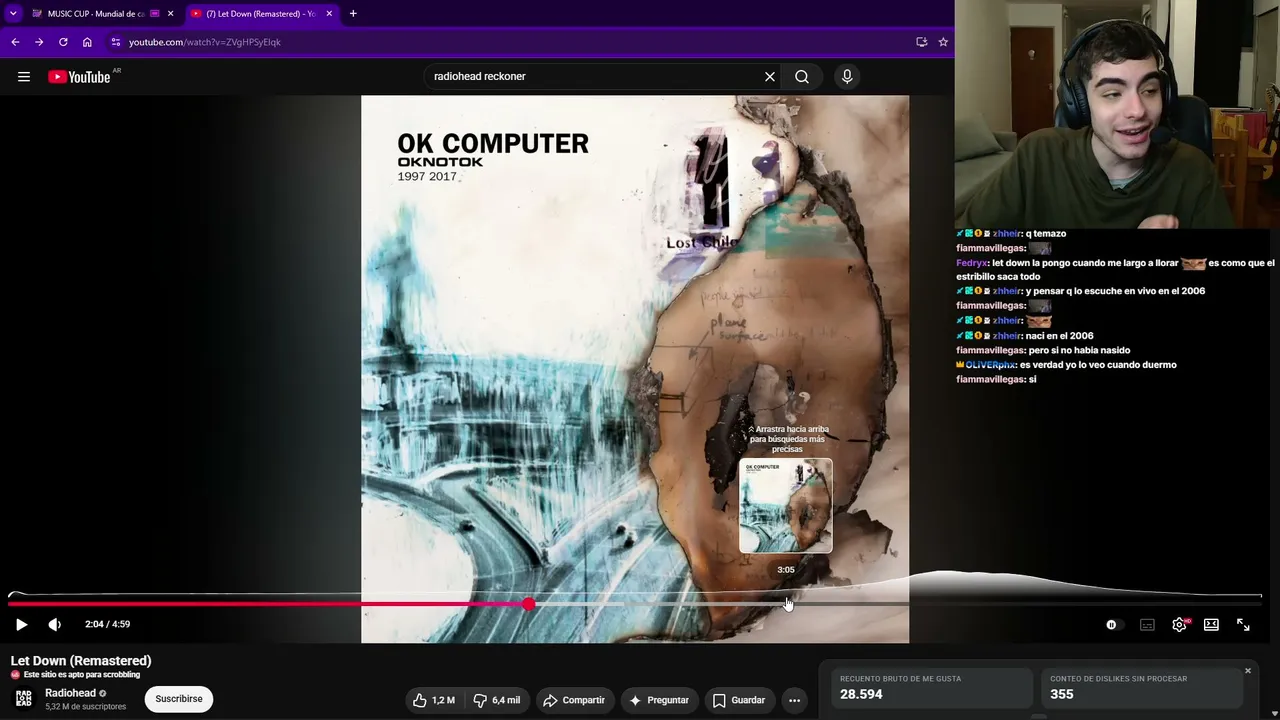Click the Compartir share button
1280x720 pixels.
574,700
